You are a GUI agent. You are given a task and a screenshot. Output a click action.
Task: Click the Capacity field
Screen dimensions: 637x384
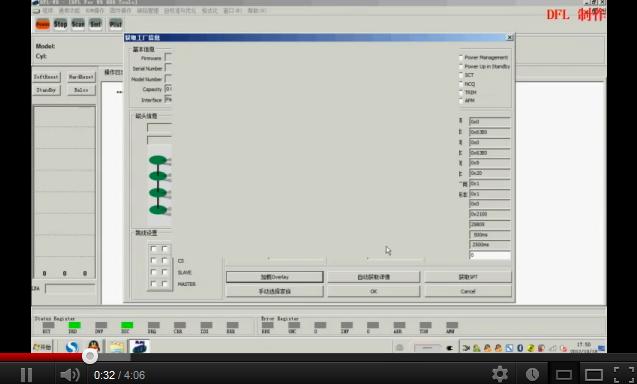[168, 89]
